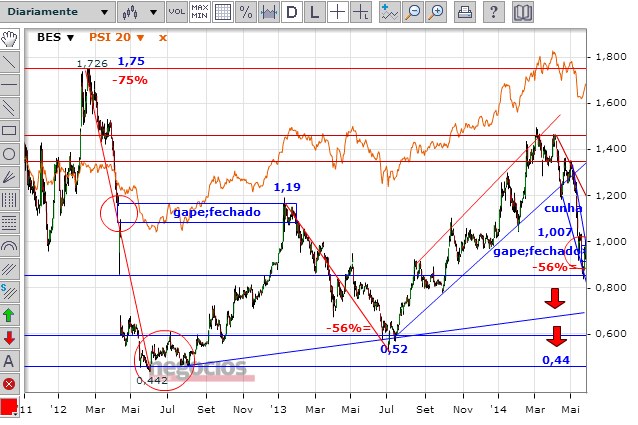638x425 pixels.
Task: Select the horizontal retracement lines tool
Action: pos(9,223)
